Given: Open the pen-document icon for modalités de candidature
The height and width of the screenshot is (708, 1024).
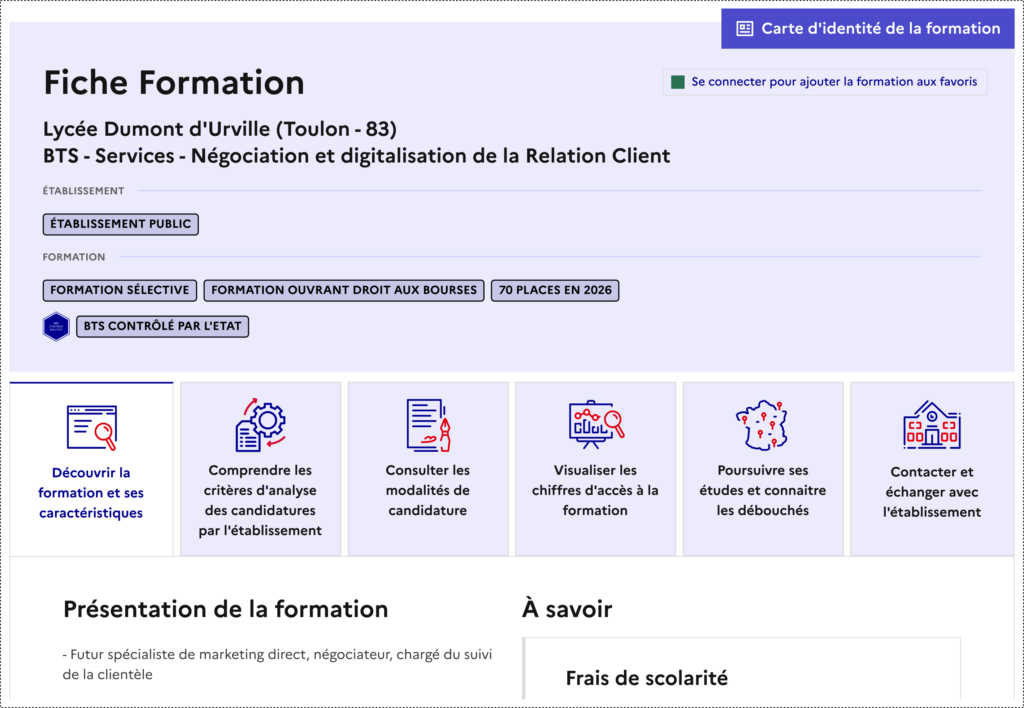Looking at the screenshot, I should point(427,424).
